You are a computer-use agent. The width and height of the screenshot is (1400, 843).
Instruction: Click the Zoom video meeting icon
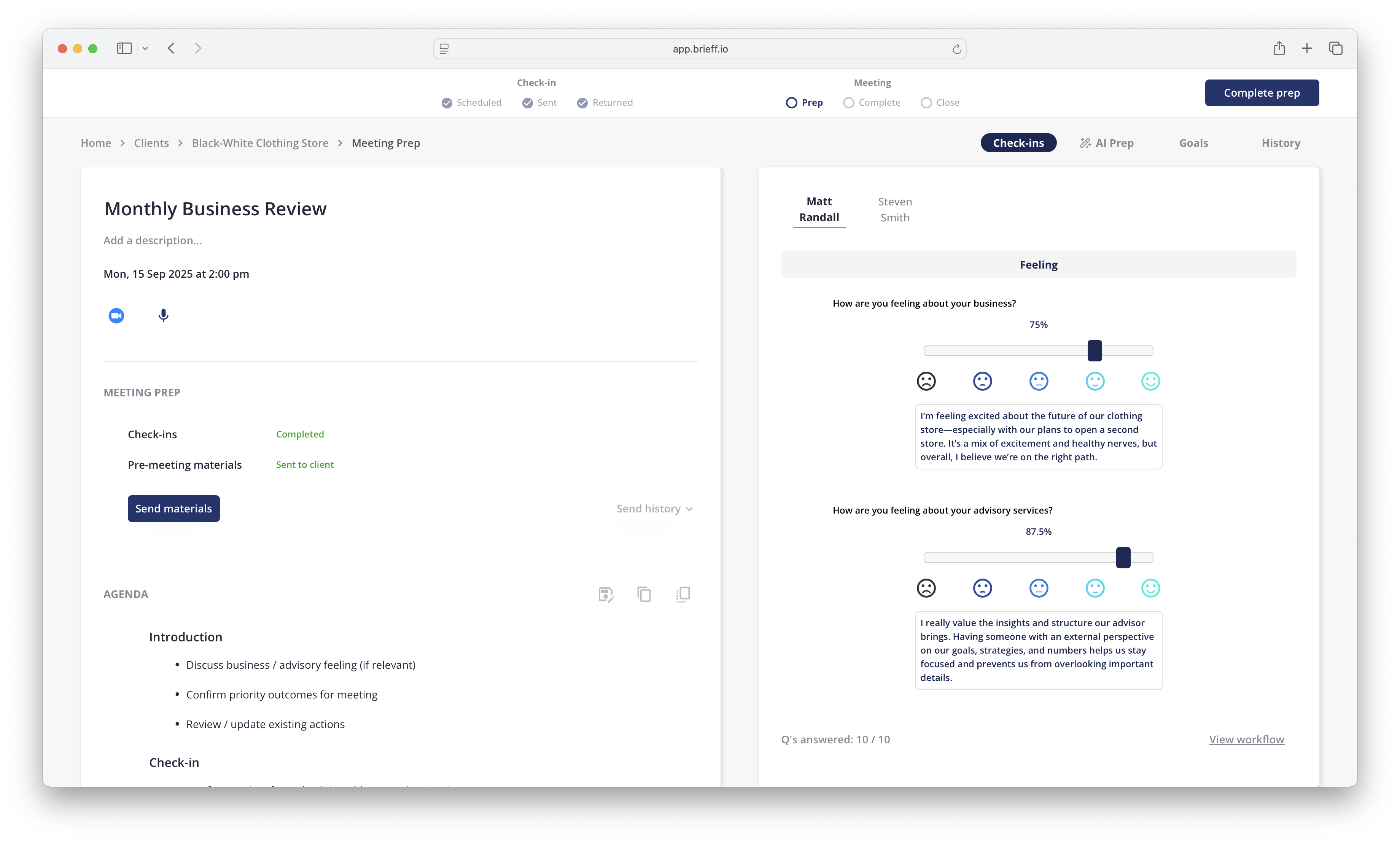pos(116,315)
